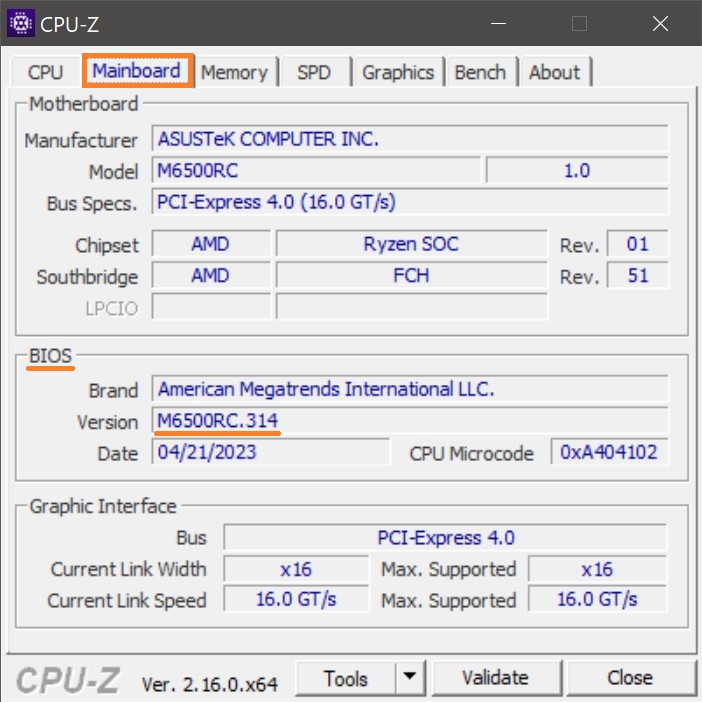This screenshot has width=702, height=702.
Task: Click the CPU-Z app icon in title bar
Action: pyautogui.click(x=21, y=24)
